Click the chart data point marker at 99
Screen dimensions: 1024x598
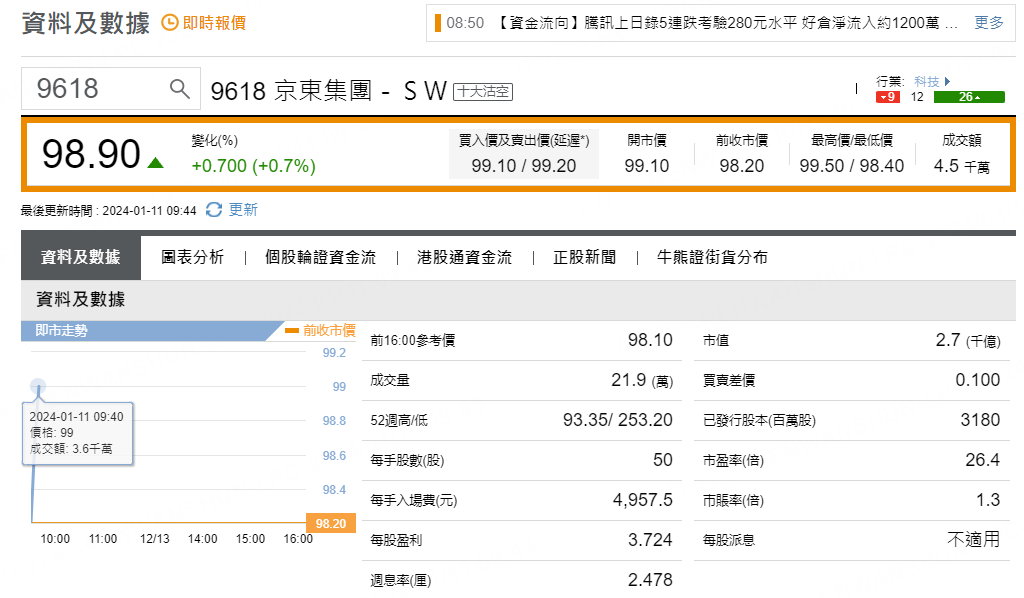39,386
